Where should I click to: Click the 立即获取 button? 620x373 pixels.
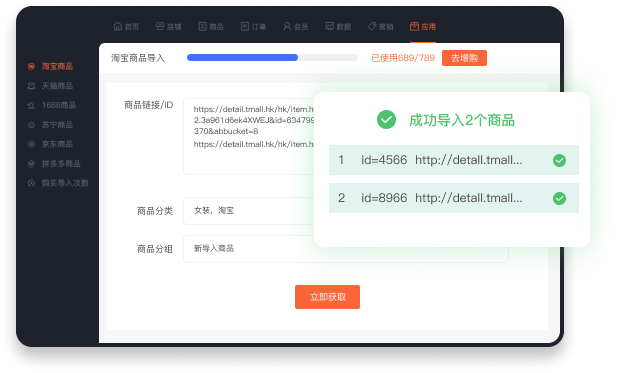tap(327, 297)
